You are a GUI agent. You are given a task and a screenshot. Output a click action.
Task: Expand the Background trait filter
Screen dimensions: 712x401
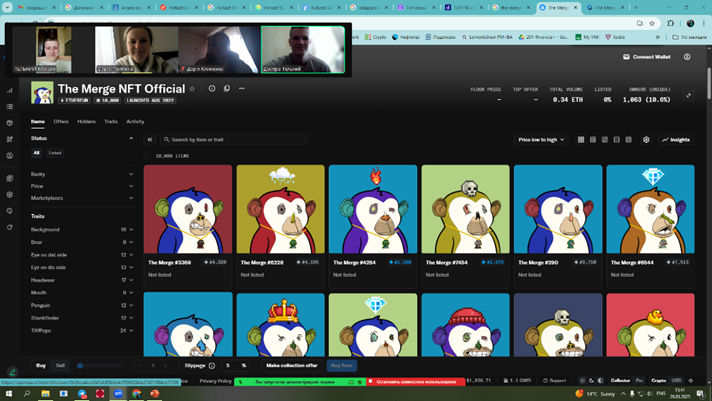coord(82,230)
